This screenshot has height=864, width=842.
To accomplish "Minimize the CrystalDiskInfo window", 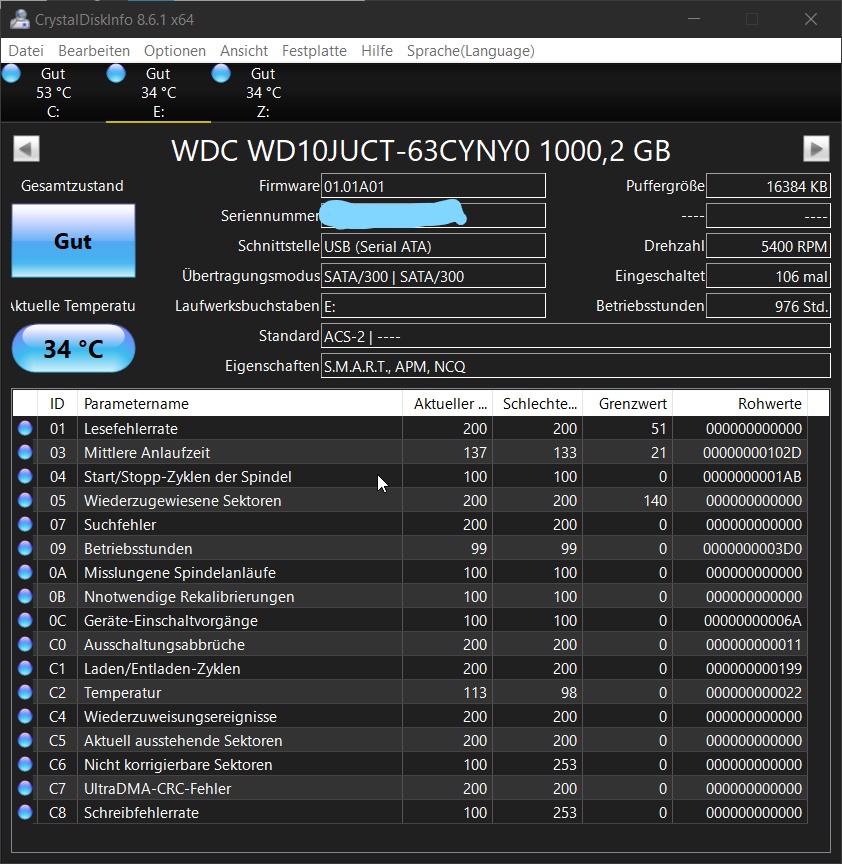I will click(x=694, y=19).
